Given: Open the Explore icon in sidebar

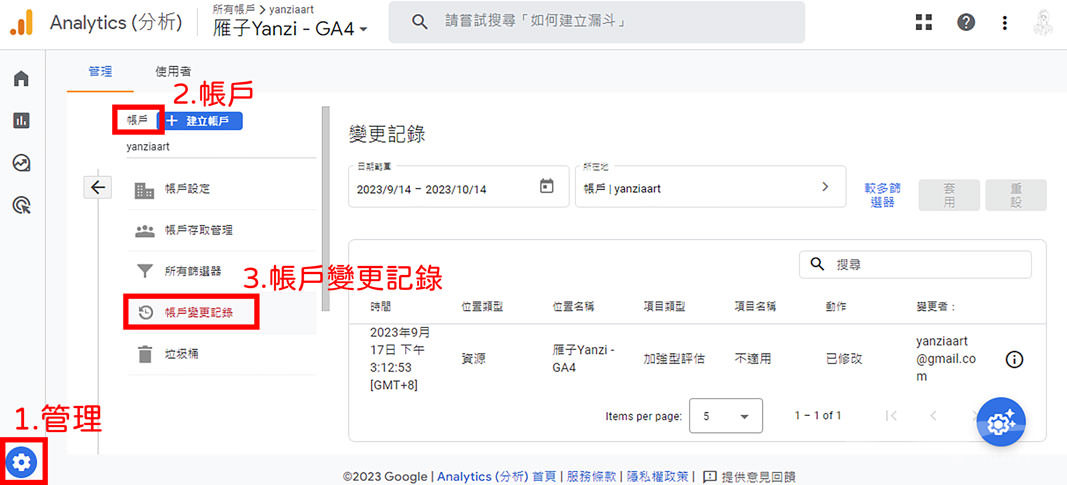Looking at the screenshot, I should pyautogui.click(x=21, y=163).
